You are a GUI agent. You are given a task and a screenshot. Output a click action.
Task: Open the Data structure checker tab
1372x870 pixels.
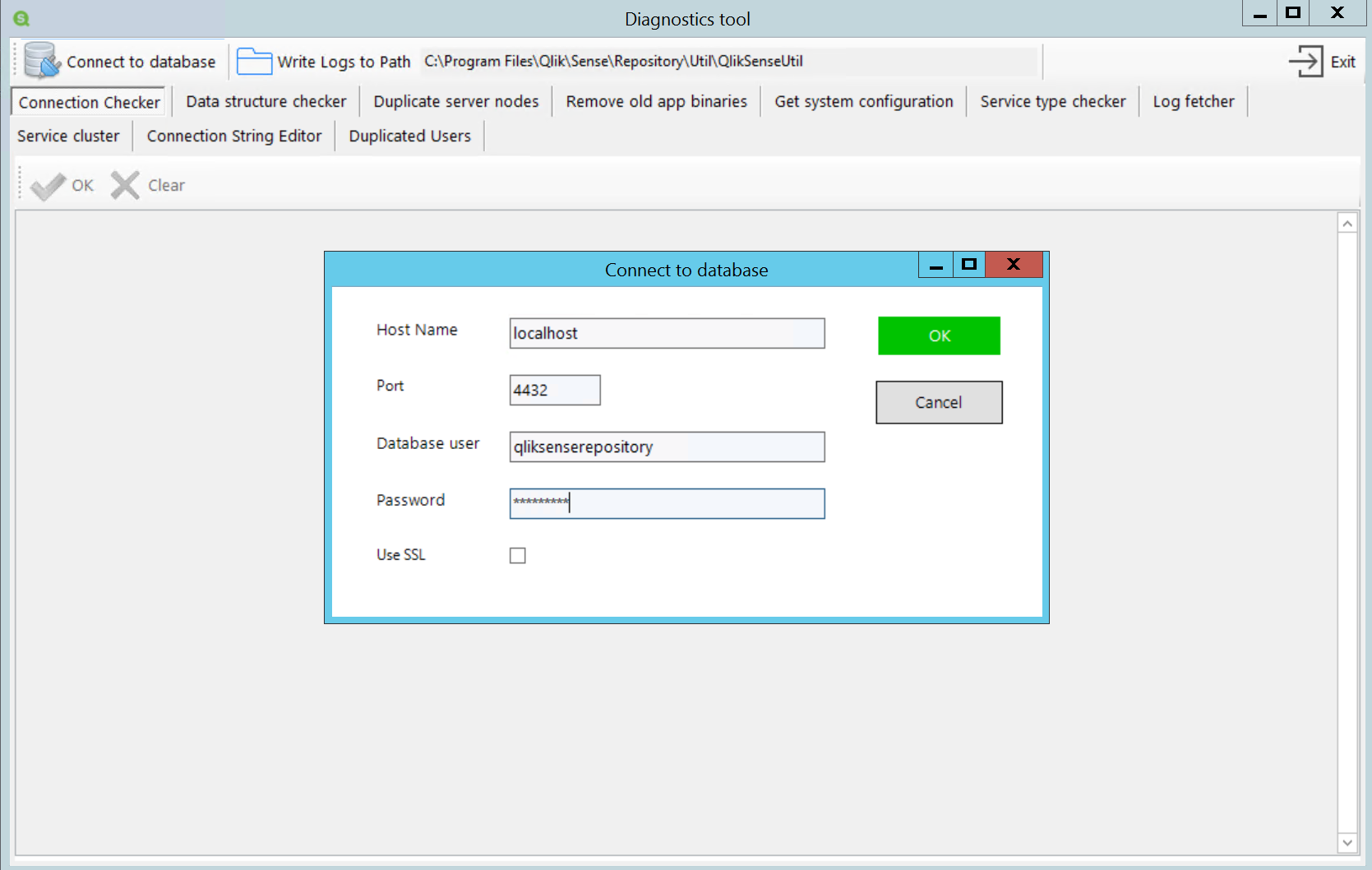tap(265, 101)
